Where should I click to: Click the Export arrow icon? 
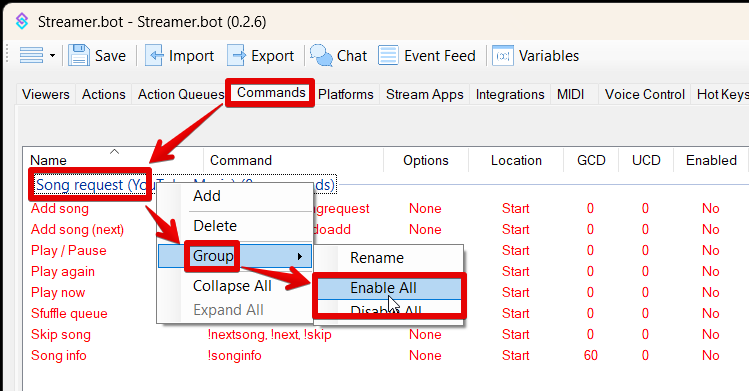click(x=236, y=55)
